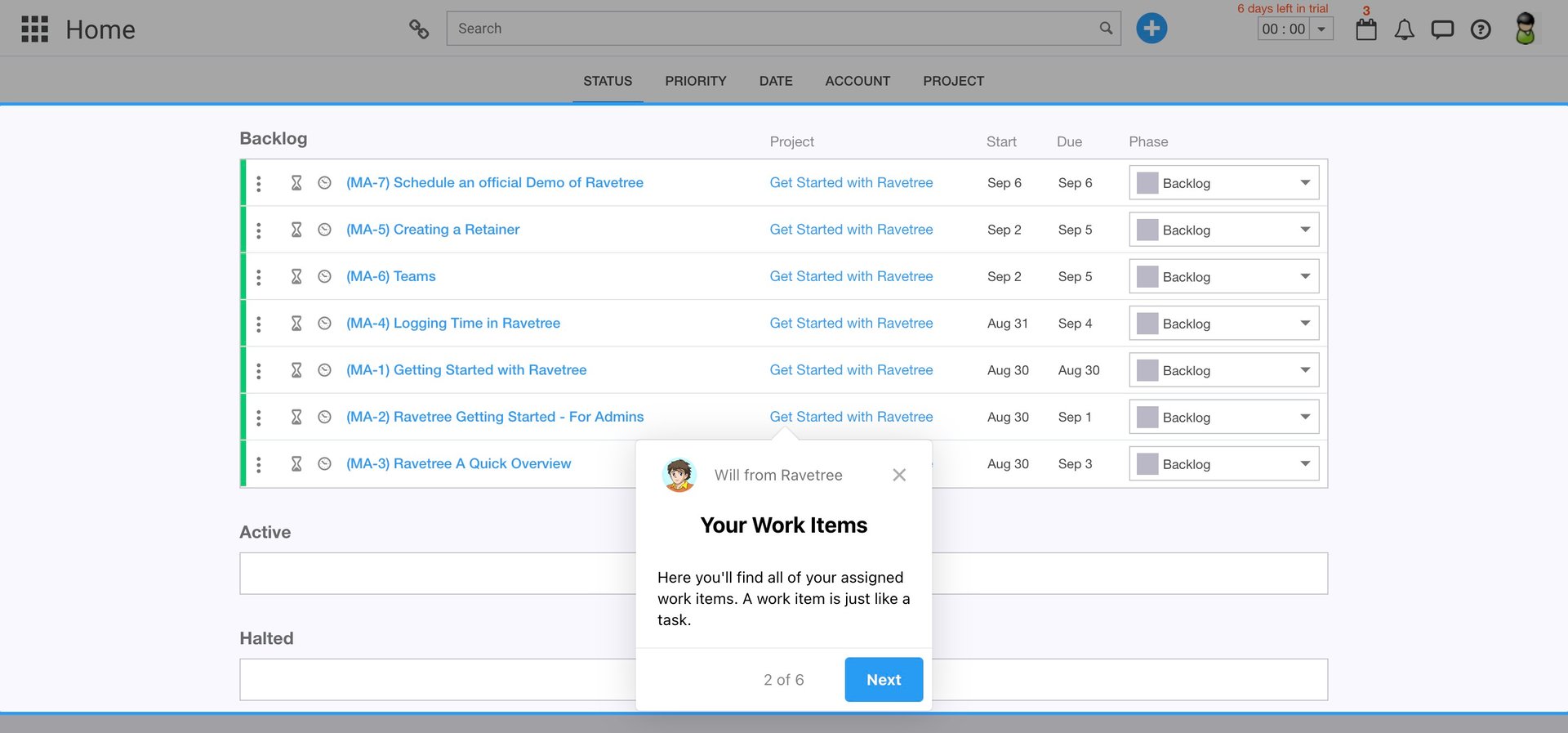Open the three-dot menu for MA-4 row
The image size is (1568, 733).
[x=259, y=324]
